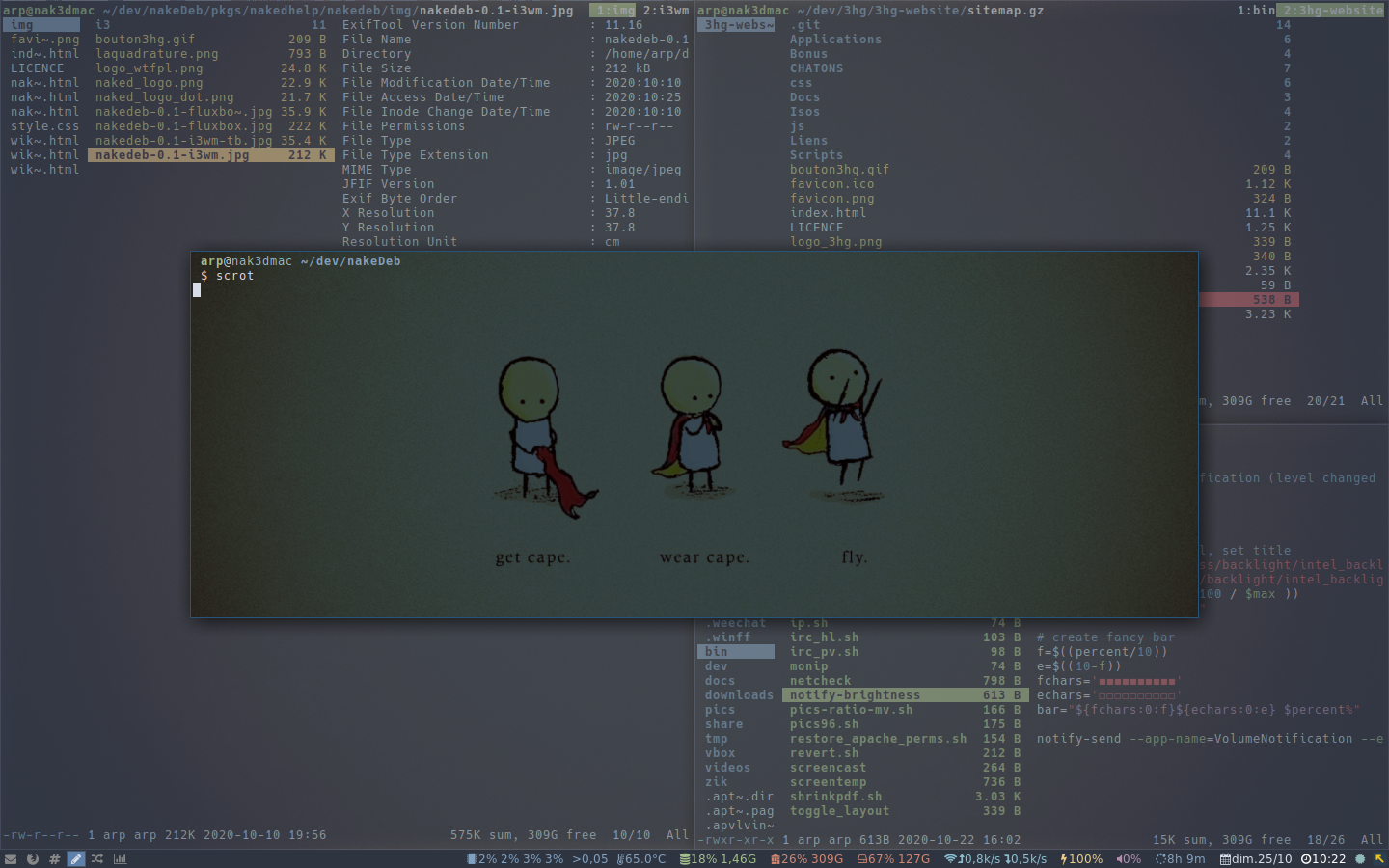Switch to tmux window 1:img
The width and height of the screenshot is (1389, 868).
pyautogui.click(x=613, y=11)
